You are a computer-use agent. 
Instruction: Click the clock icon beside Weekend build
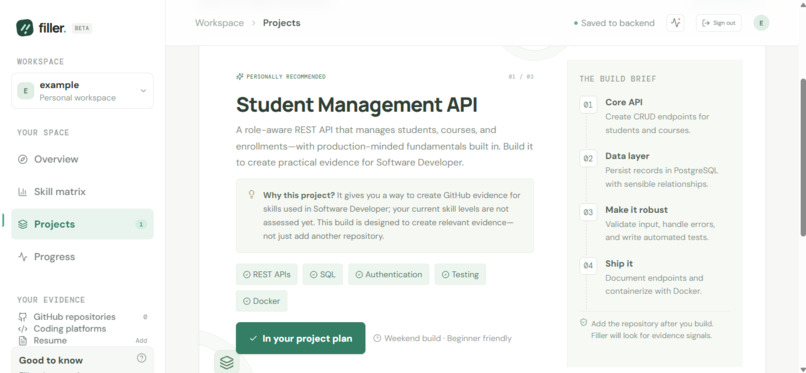pyautogui.click(x=377, y=338)
